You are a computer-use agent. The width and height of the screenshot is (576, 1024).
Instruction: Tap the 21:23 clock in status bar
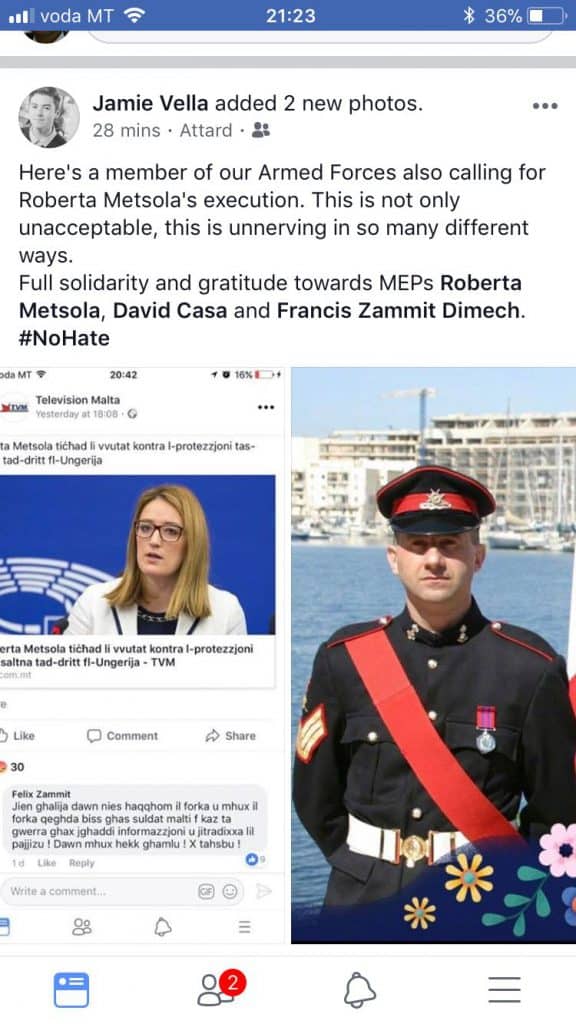[291, 16]
